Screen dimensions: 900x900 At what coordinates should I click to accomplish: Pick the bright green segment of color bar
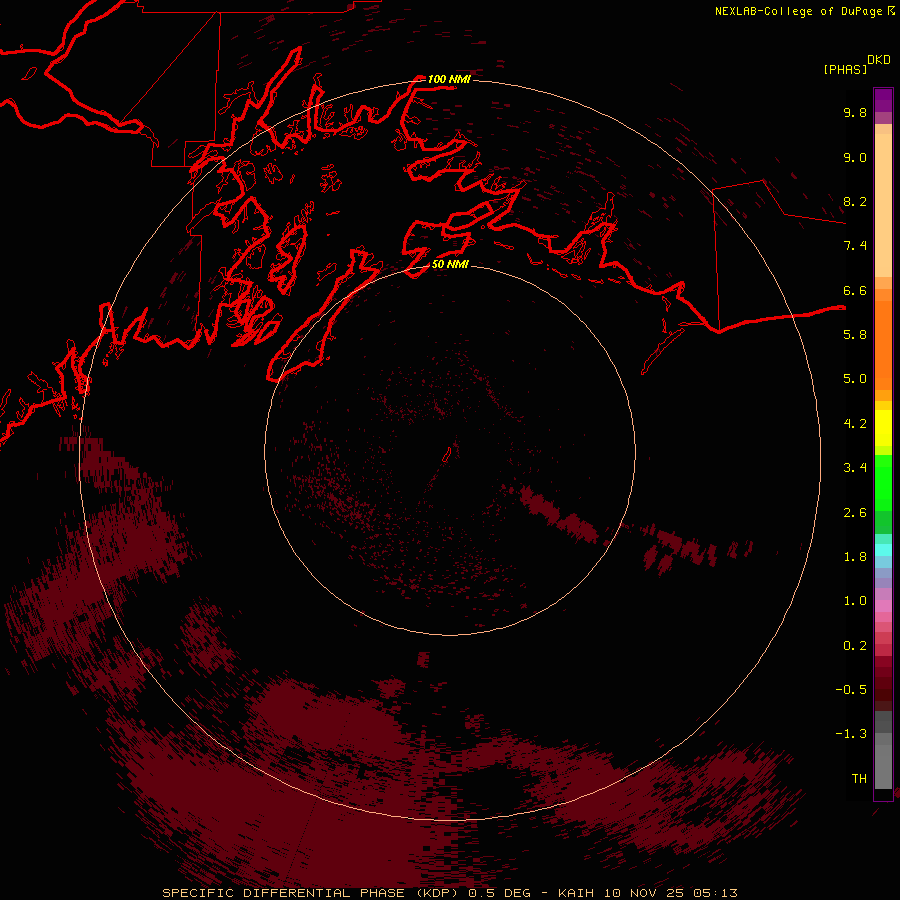pyautogui.click(x=883, y=482)
